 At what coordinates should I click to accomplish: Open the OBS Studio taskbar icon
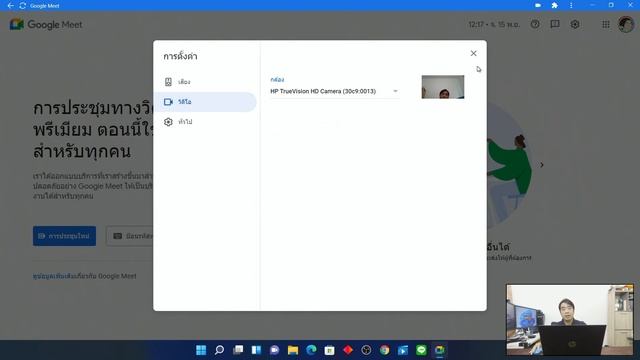coord(366,350)
